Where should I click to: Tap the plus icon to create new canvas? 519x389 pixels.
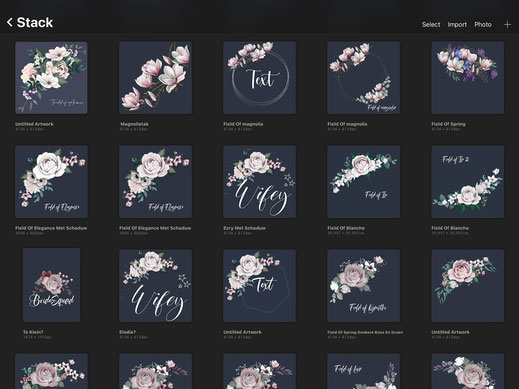[x=507, y=25]
